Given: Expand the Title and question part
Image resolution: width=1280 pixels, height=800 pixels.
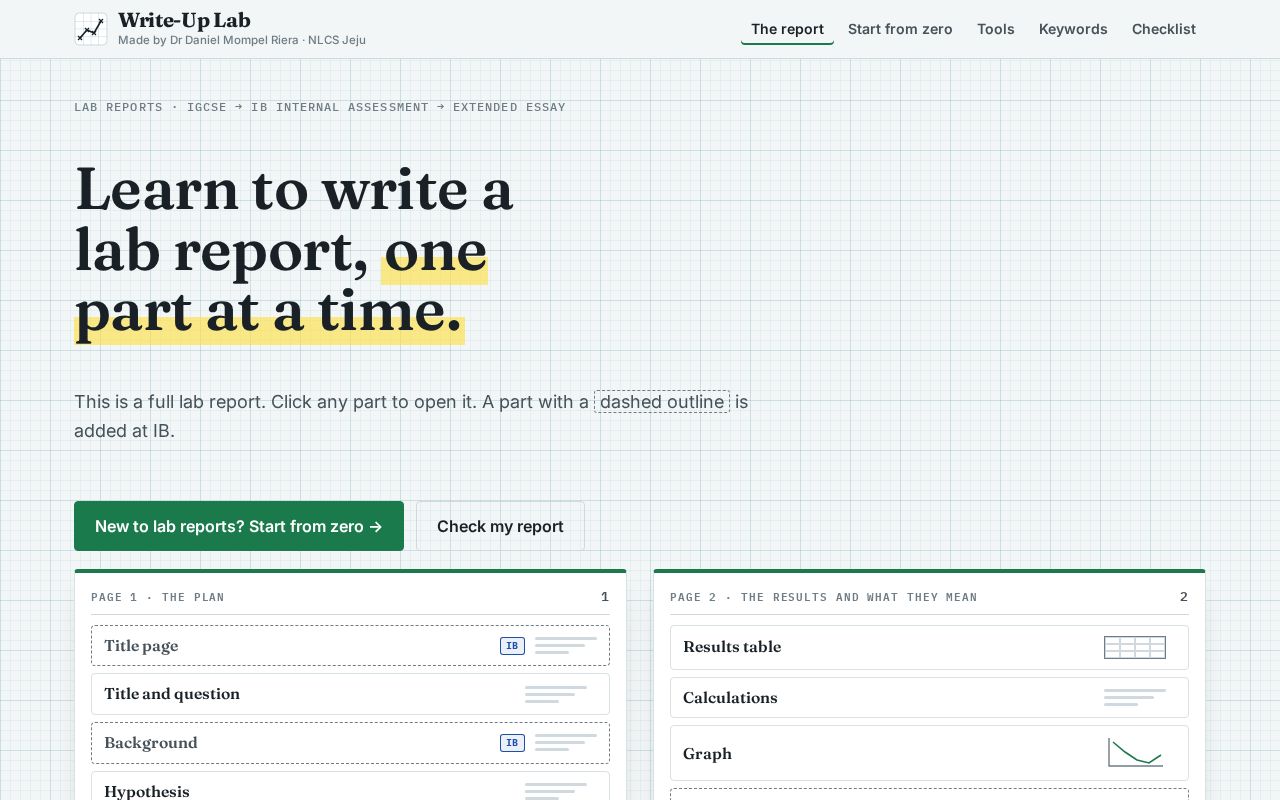Looking at the screenshot, I should 350,694.
